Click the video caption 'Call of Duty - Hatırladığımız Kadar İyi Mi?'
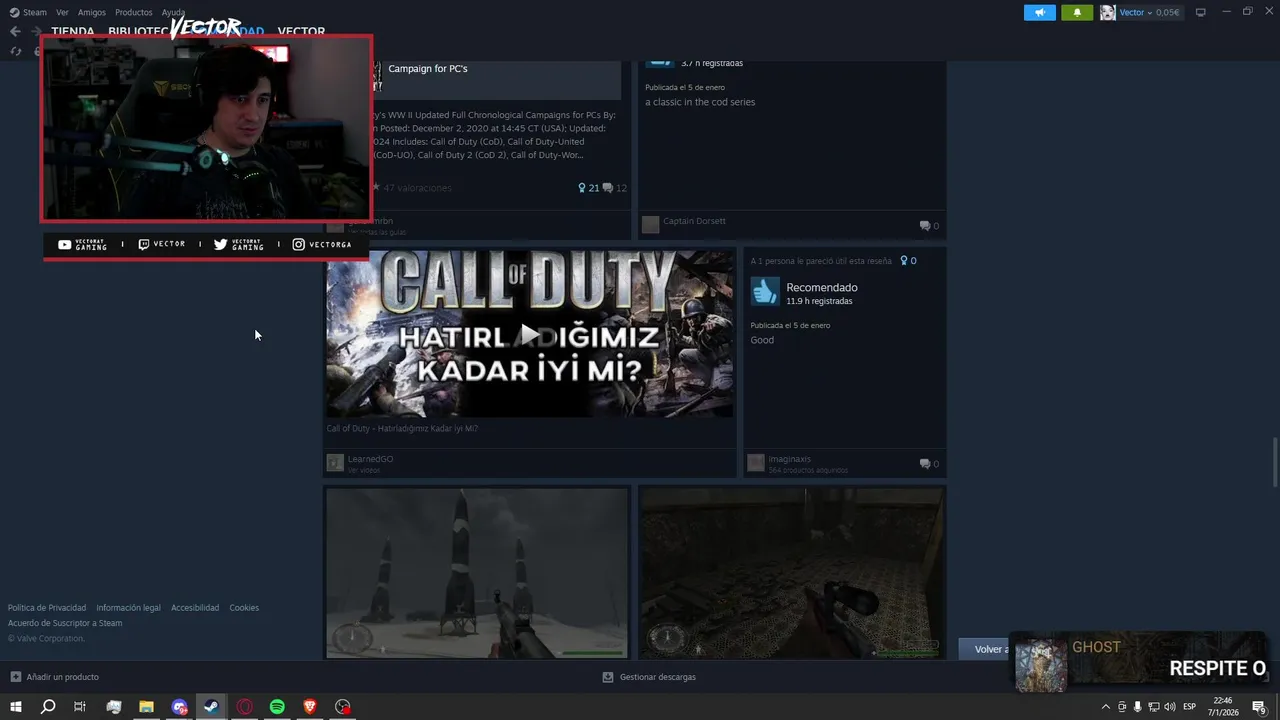The height and width of the screenshot is (720, 1280). pyautogui.click(x=402, y=429)
